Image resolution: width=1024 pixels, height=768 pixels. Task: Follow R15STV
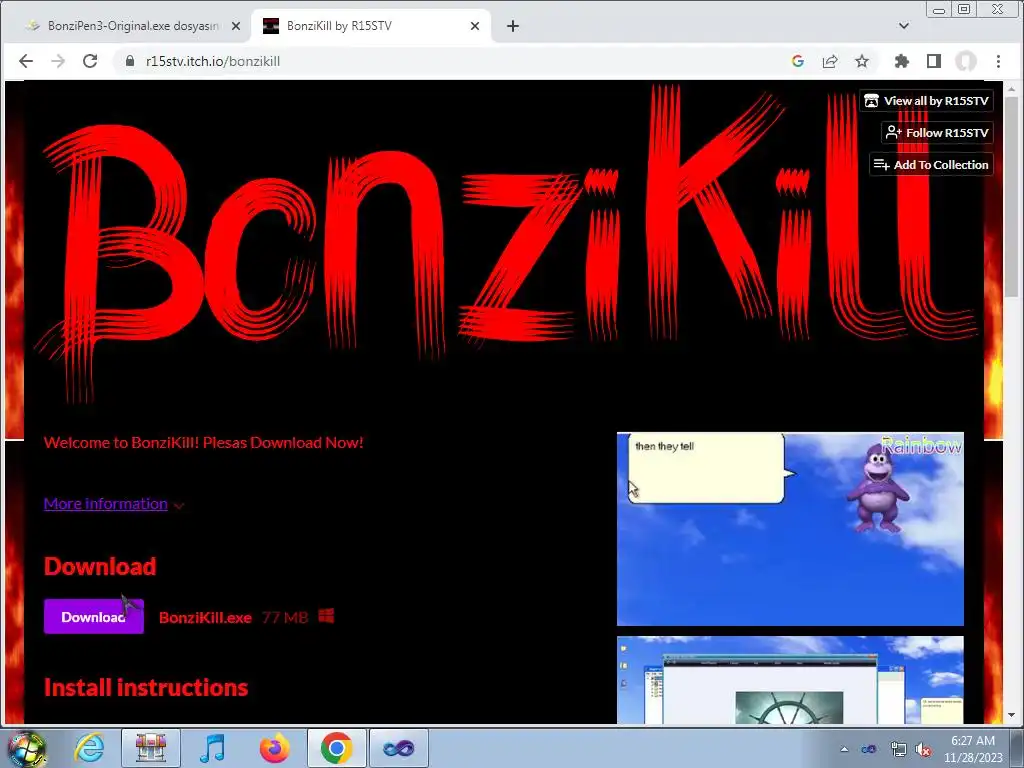(937, 133)
